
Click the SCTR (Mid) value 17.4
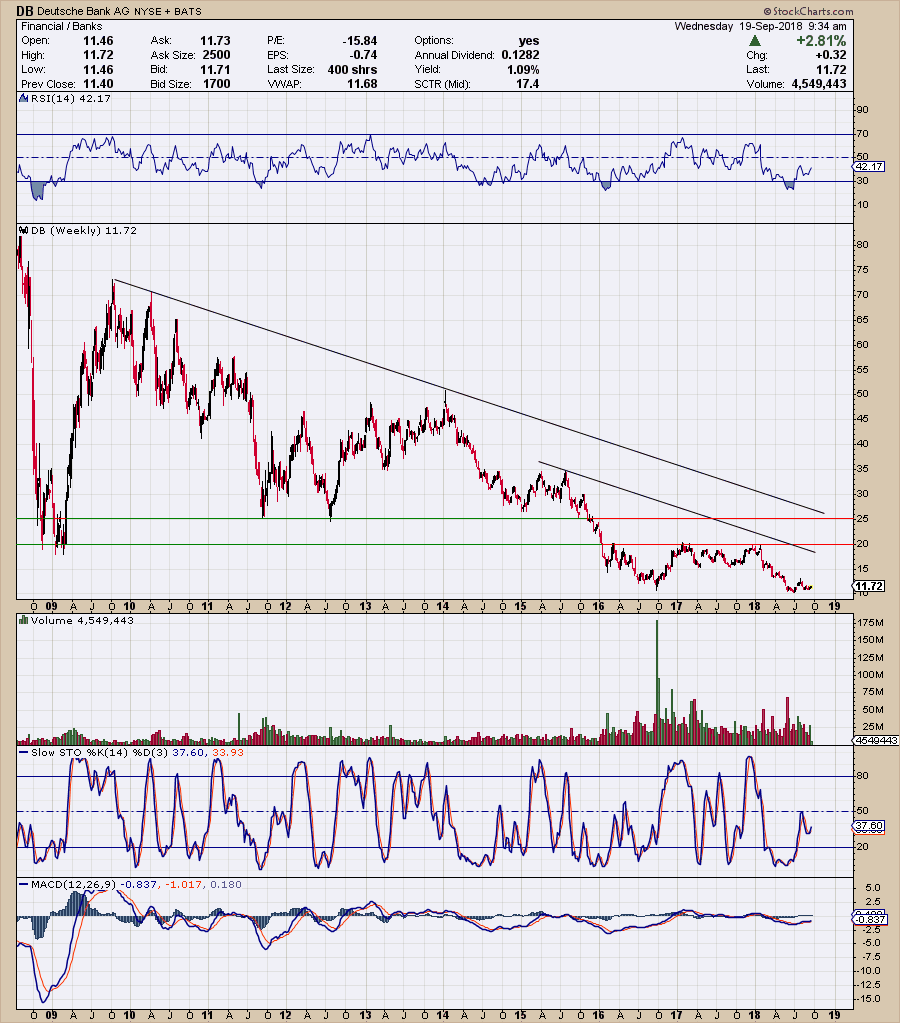[527, 84]
